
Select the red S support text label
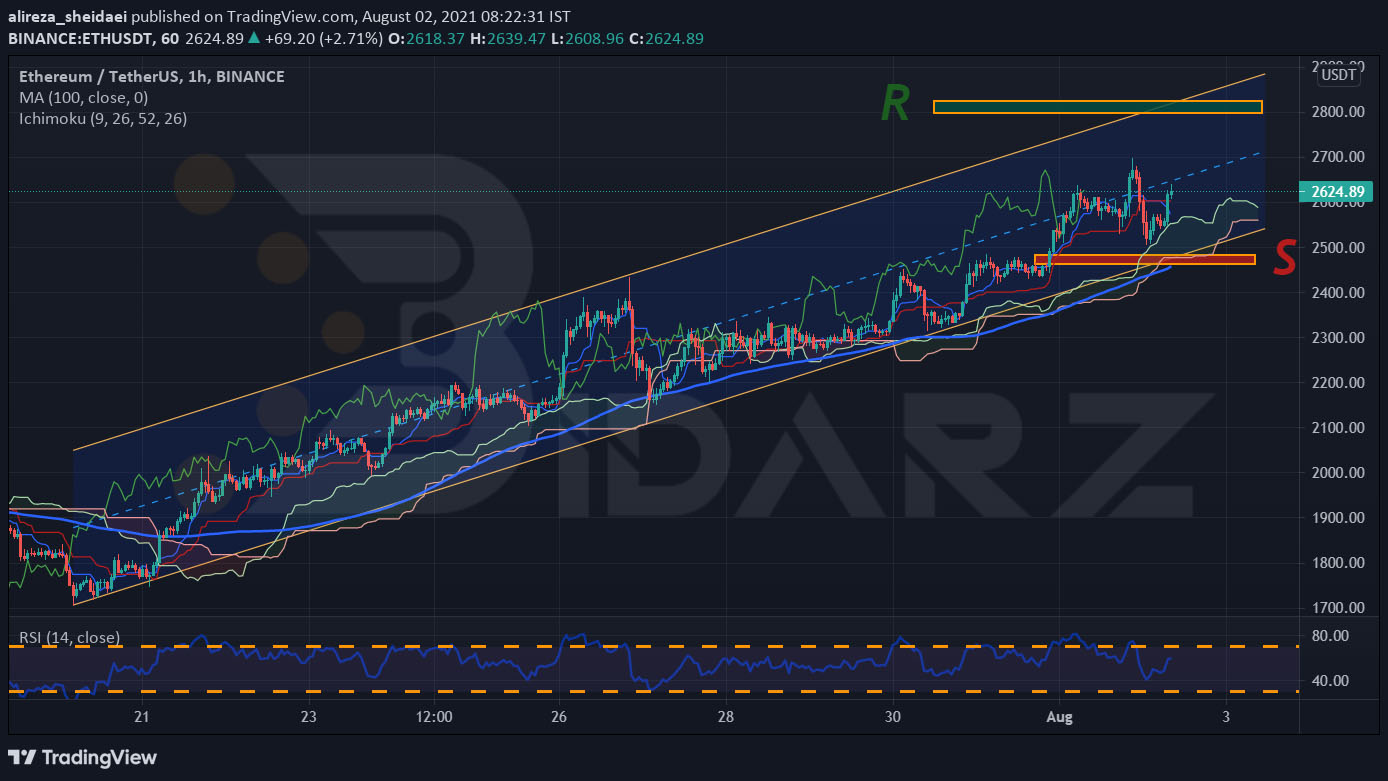tap(1285, 257)
